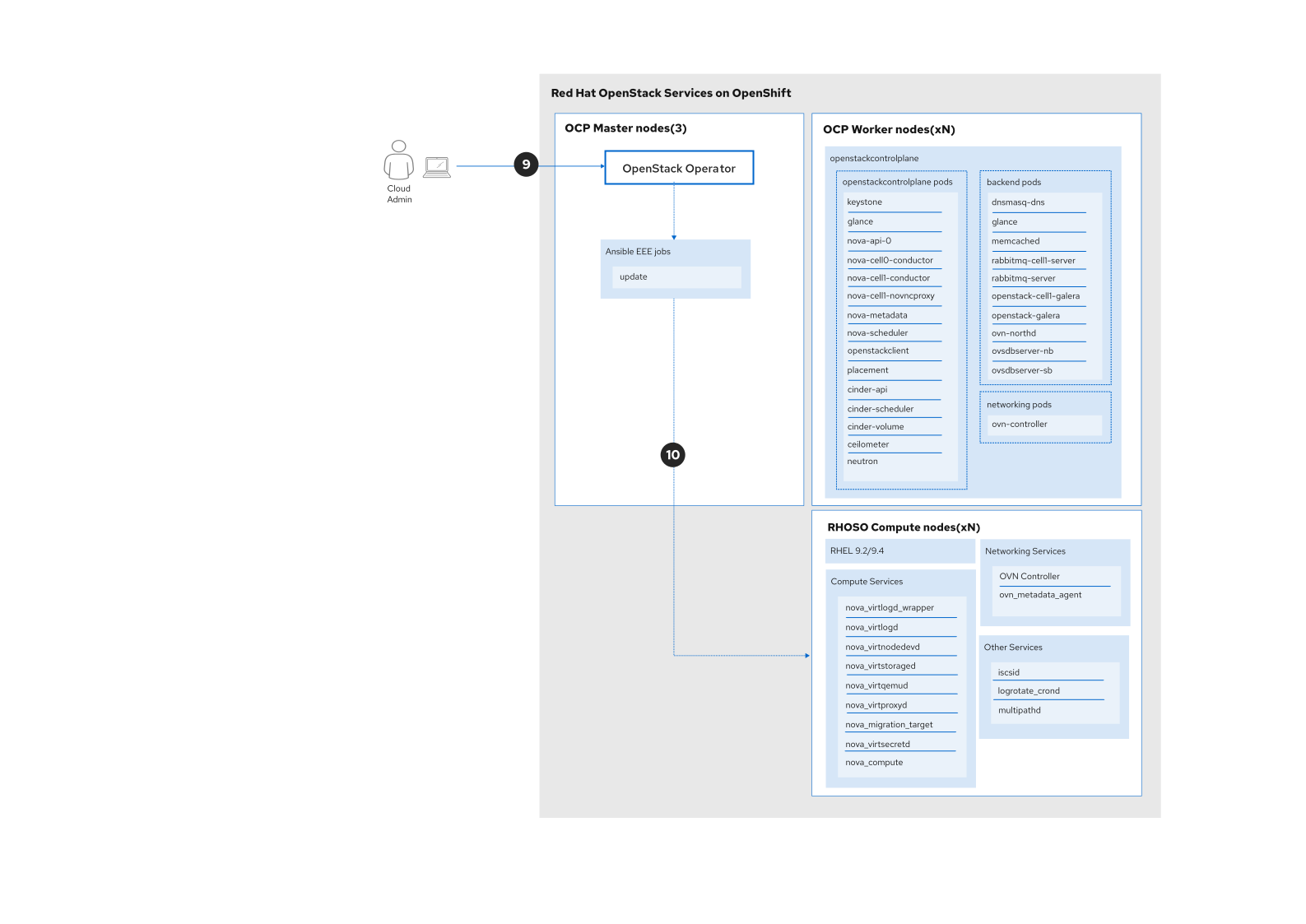Select the ovn-controller networking pod
Image resolution: width=1306 pixels, height=924 pixels.
(1020, 425)
